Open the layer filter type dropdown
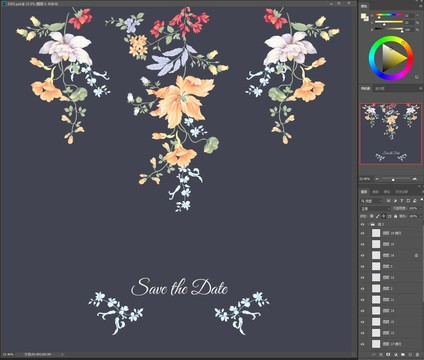 [x=371, y=201]
